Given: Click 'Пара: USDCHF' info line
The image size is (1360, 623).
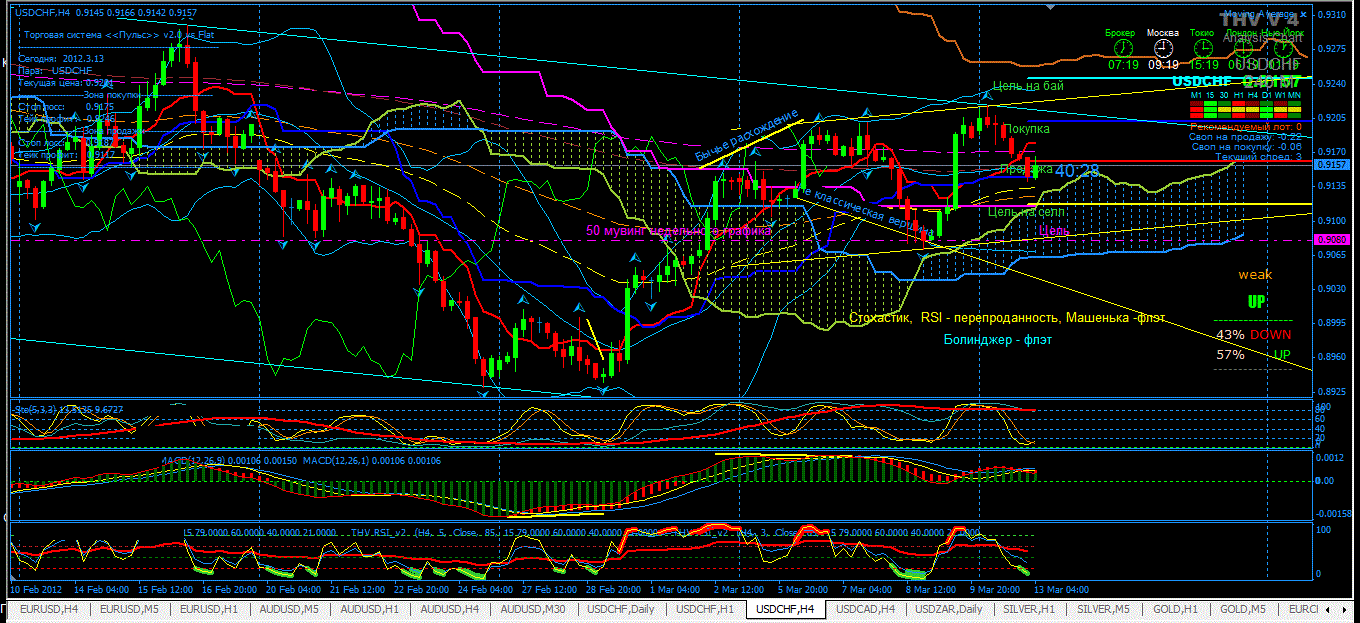Looking at the screenshot, I should click(x=55, y=71).
